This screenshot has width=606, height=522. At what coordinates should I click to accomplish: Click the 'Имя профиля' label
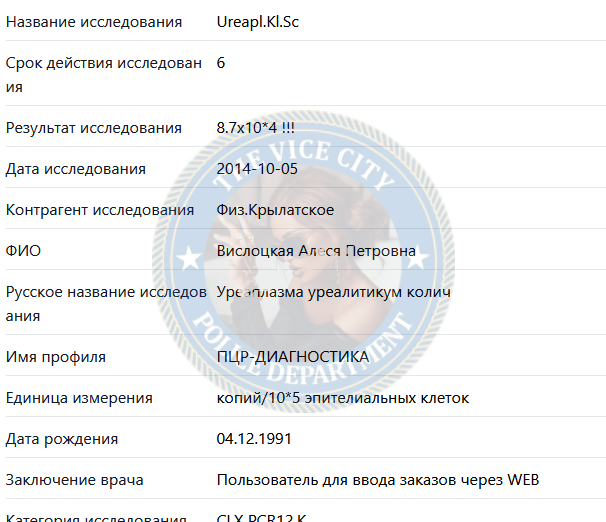pos(56,357)
